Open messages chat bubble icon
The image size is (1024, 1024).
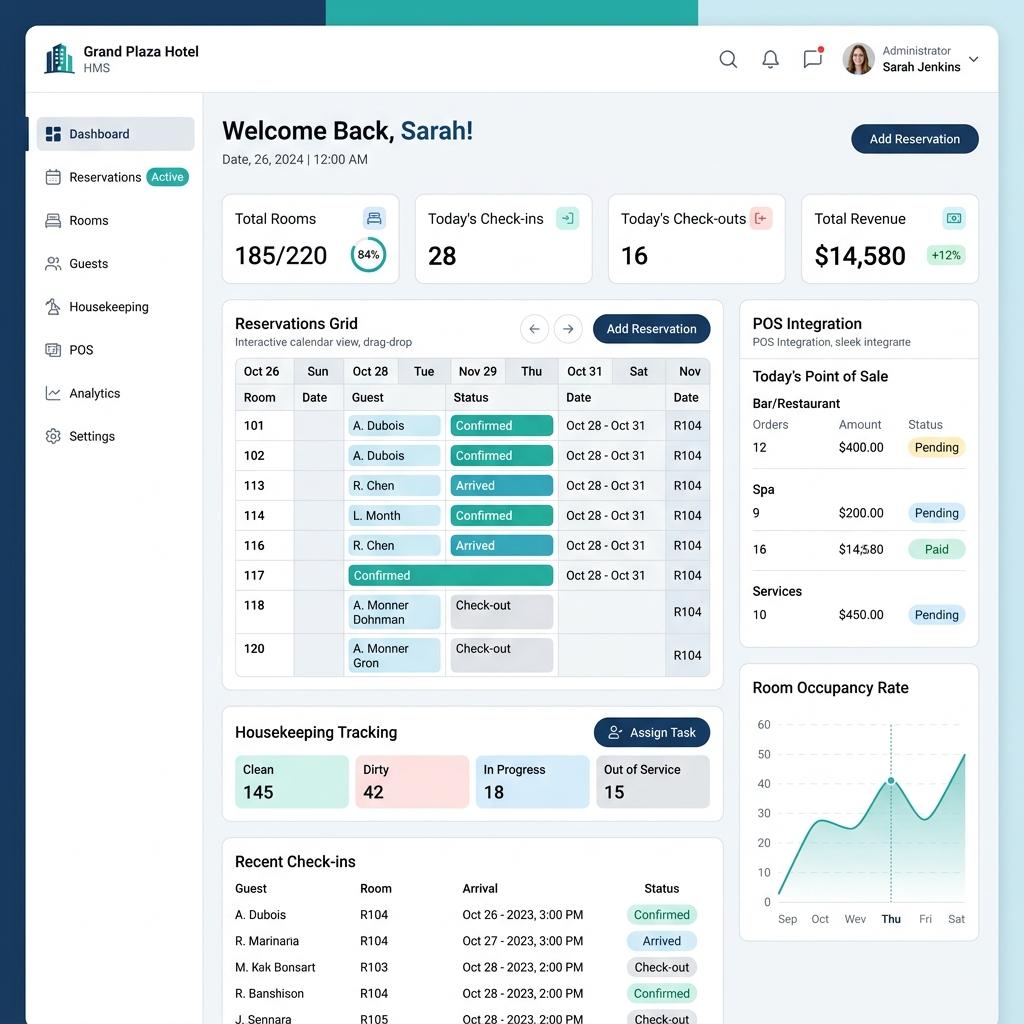pyautogui.click(x=812, y=59)
